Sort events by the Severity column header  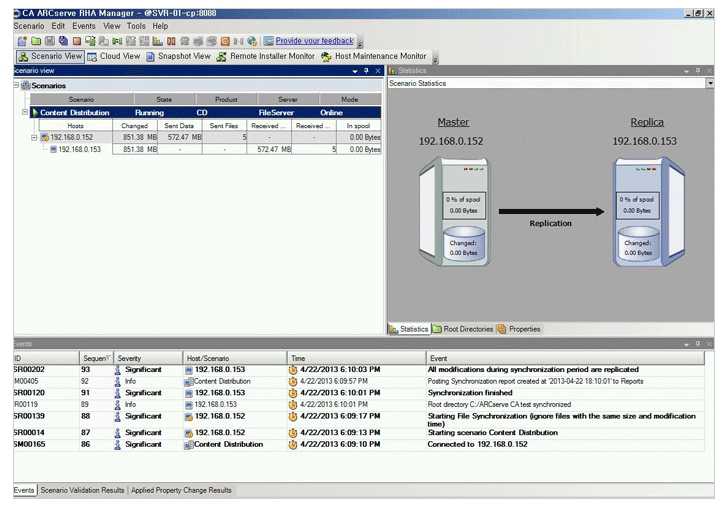148,359
